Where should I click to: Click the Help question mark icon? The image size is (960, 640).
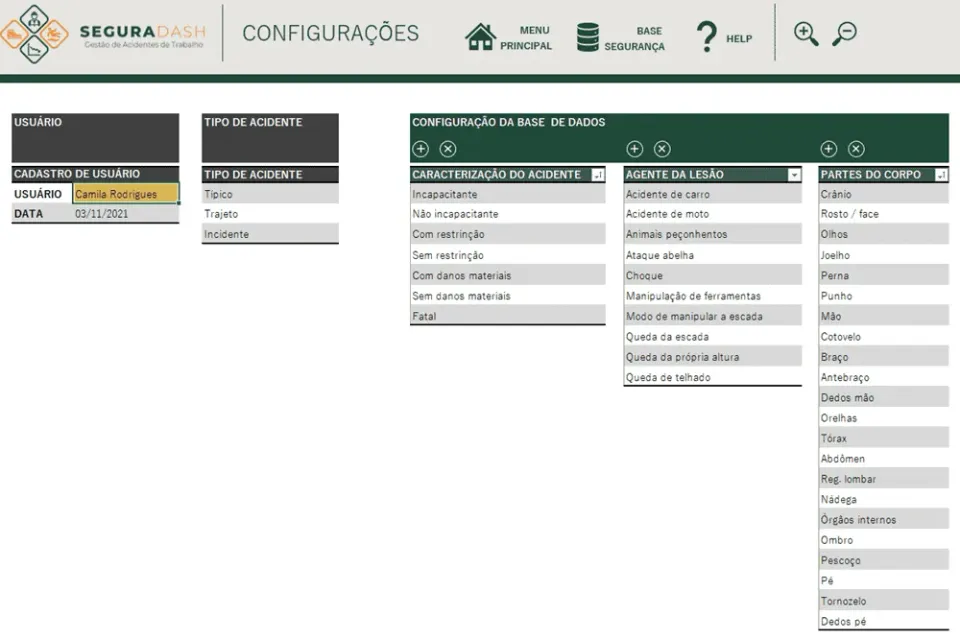[707, 37]
